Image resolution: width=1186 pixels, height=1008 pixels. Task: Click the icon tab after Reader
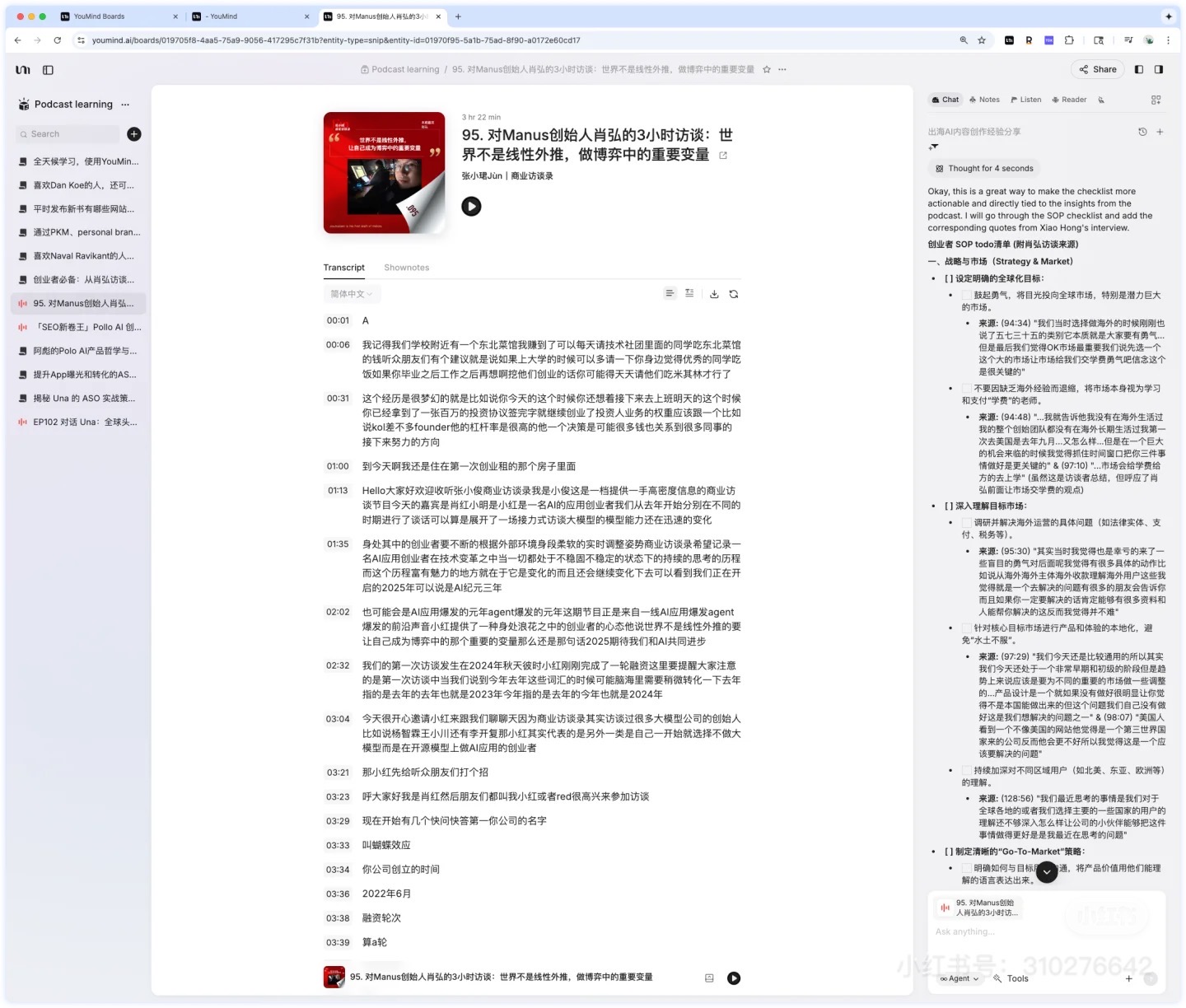(x=1101, y=100)
